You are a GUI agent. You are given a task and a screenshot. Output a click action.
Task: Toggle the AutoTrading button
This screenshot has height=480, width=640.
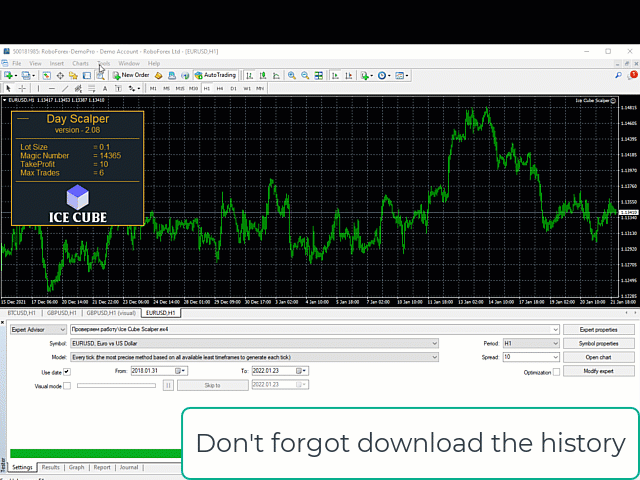pyautogui.click(x=216, y=75)
